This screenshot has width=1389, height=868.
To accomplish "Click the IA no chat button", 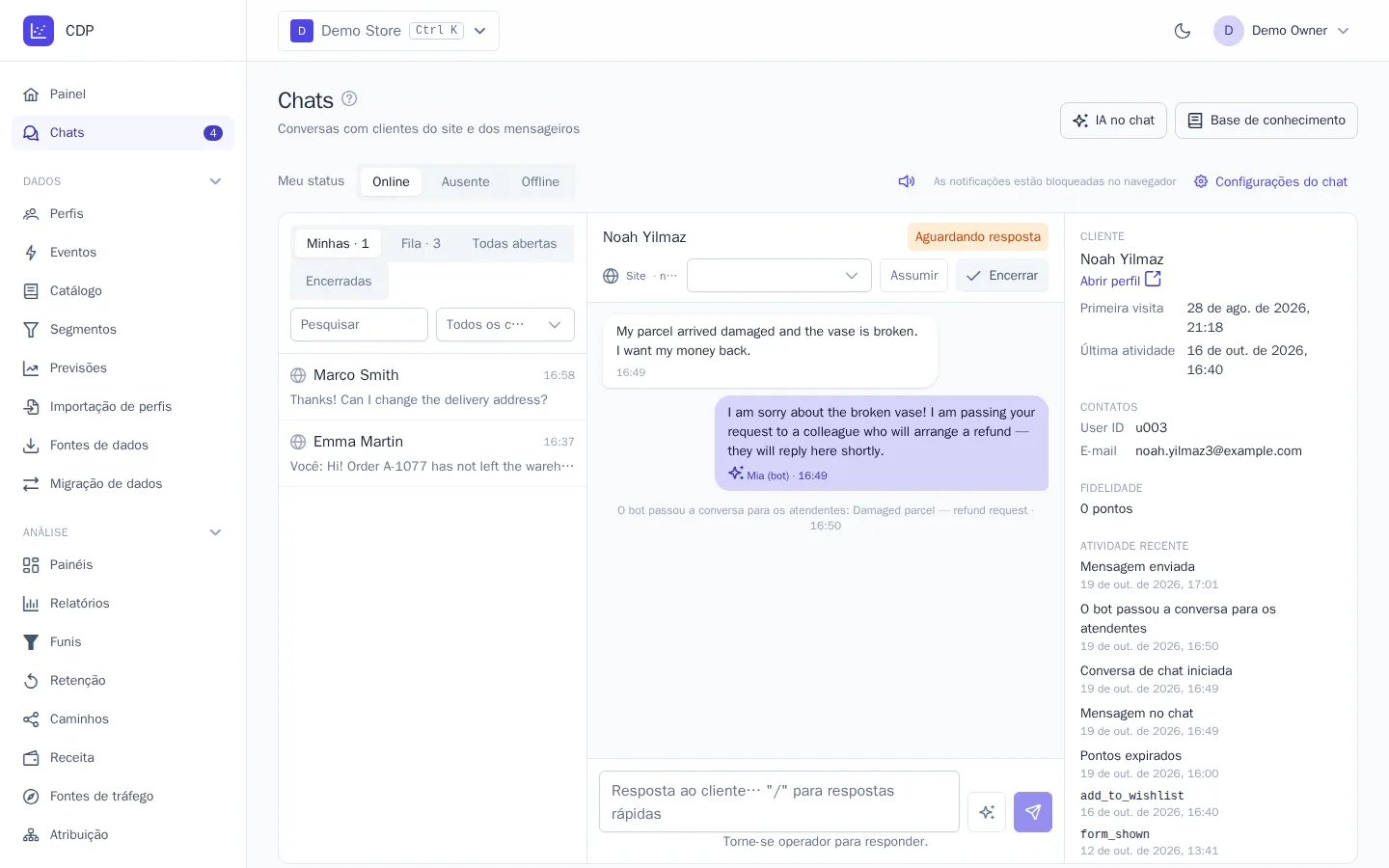I will point(1113,121).
